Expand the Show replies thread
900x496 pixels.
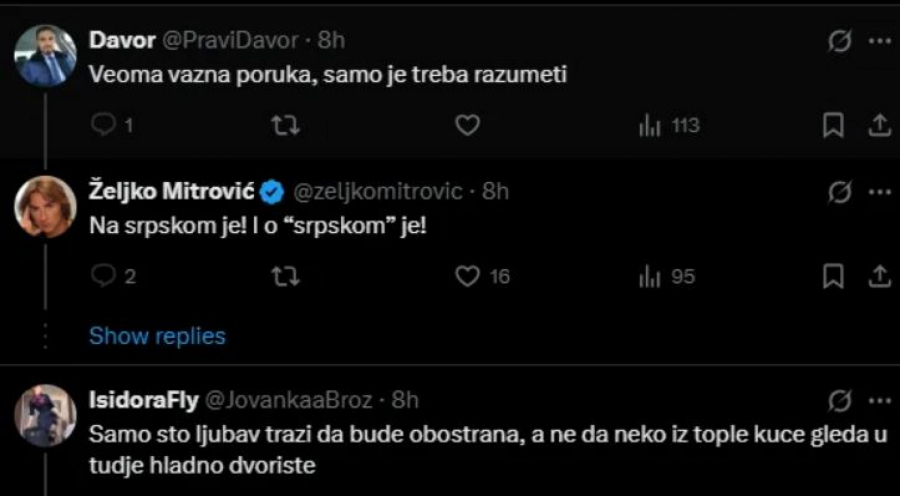tap(157, 336)
